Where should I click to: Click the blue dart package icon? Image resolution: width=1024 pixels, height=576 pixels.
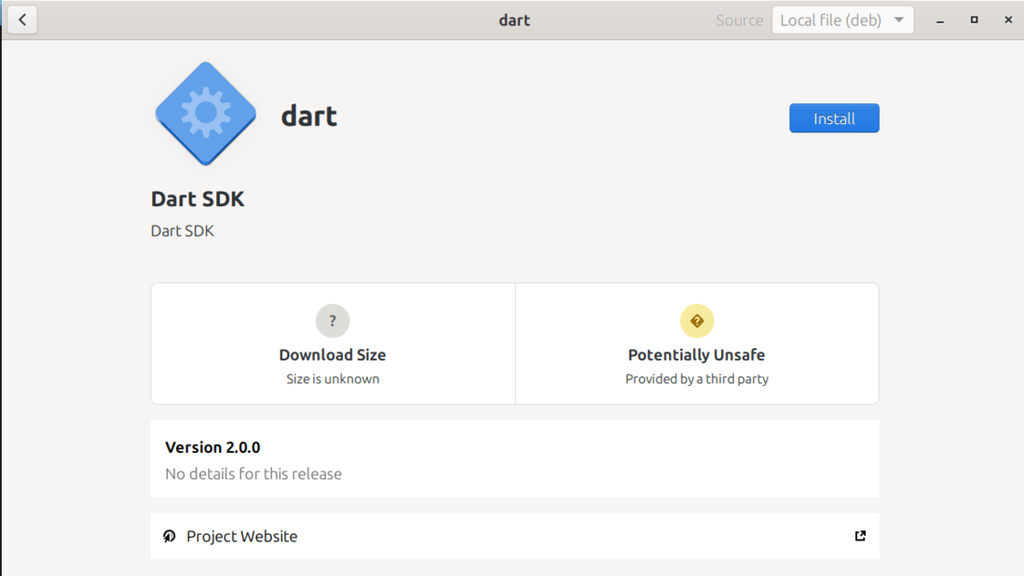pos(206,114)
